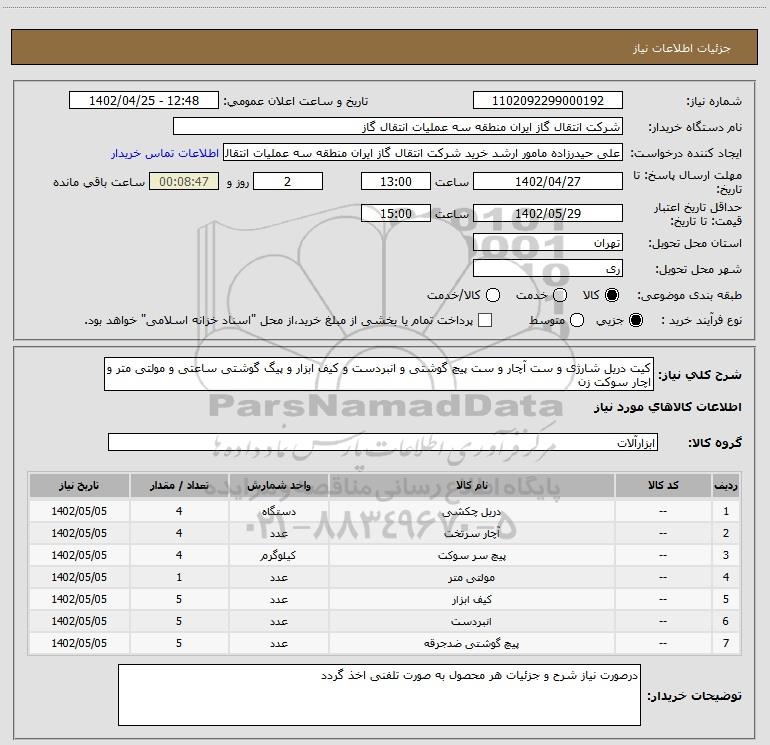Select the متوسط purchase type radio
This screenshot has width=770, height=745.
tap(577, 320)
